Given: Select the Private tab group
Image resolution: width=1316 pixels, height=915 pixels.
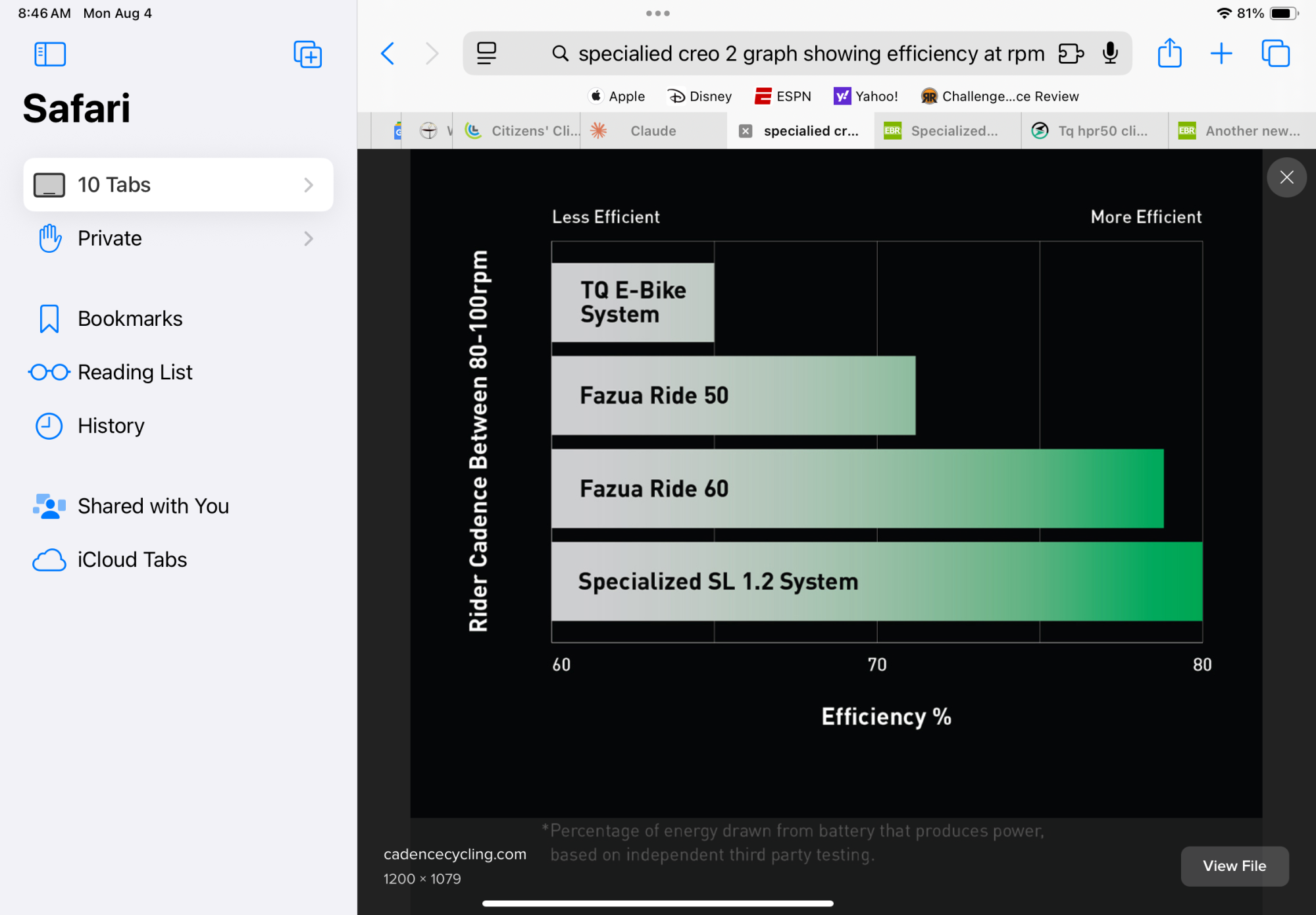Looking at the screenshot, I should (x=178, y=238).
